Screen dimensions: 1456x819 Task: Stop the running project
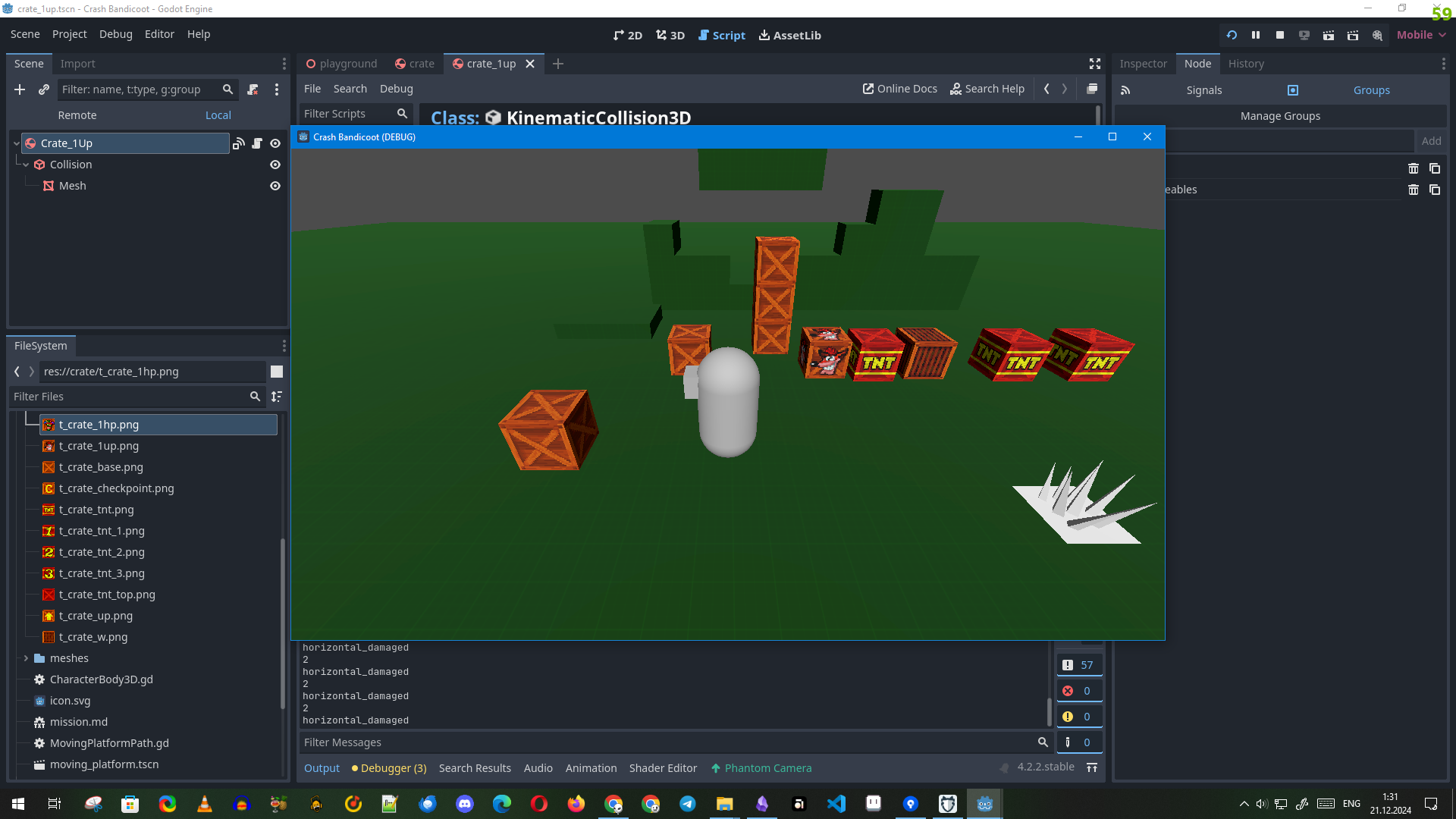[x=1280, y=35]
